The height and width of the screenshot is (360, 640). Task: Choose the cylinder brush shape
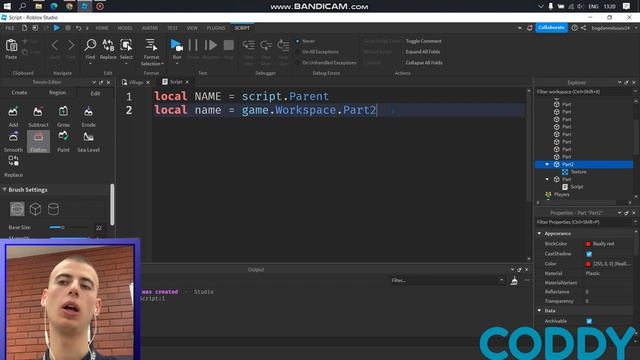click(x=53, y=209)
